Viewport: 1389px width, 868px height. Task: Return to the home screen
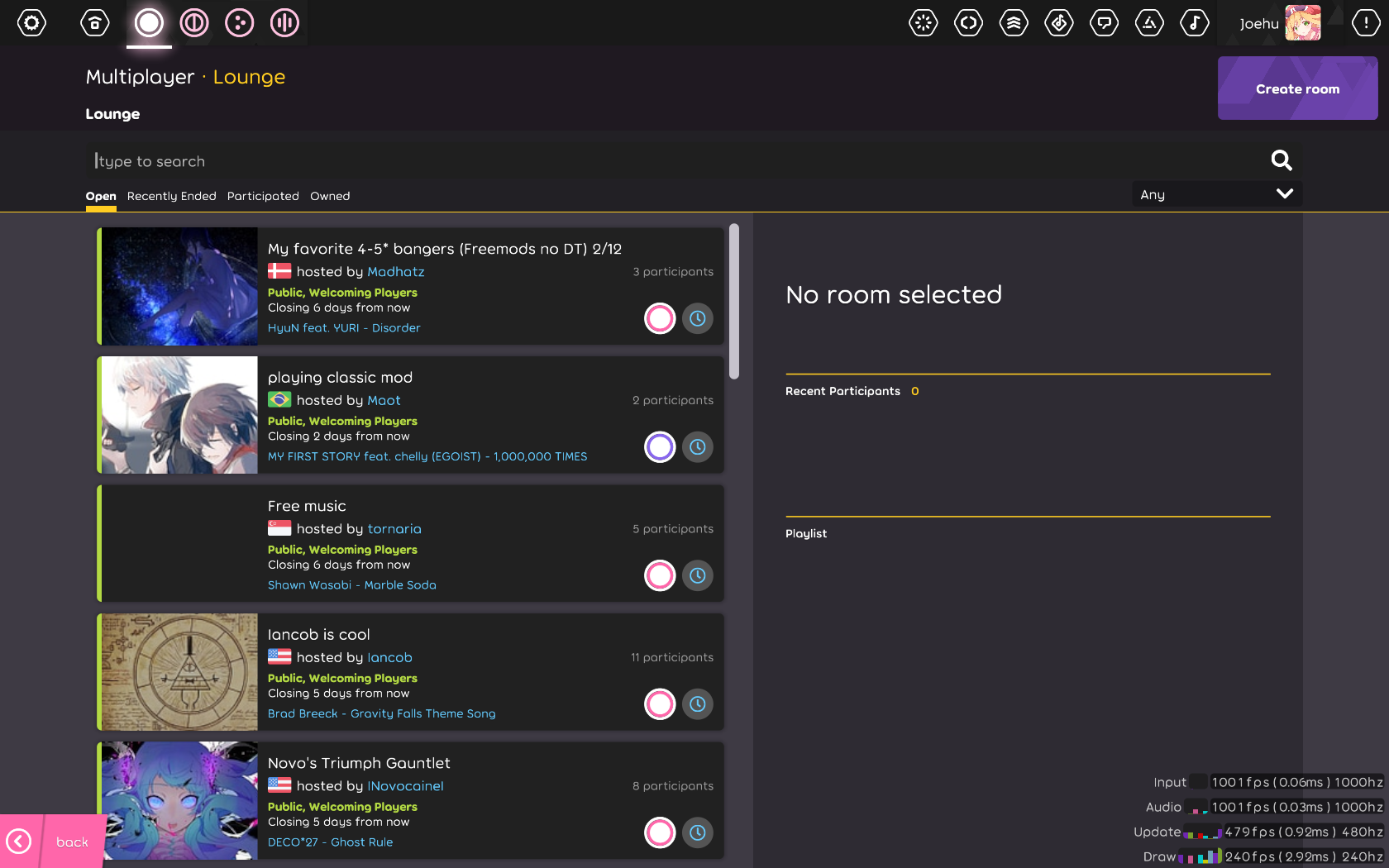94,22
